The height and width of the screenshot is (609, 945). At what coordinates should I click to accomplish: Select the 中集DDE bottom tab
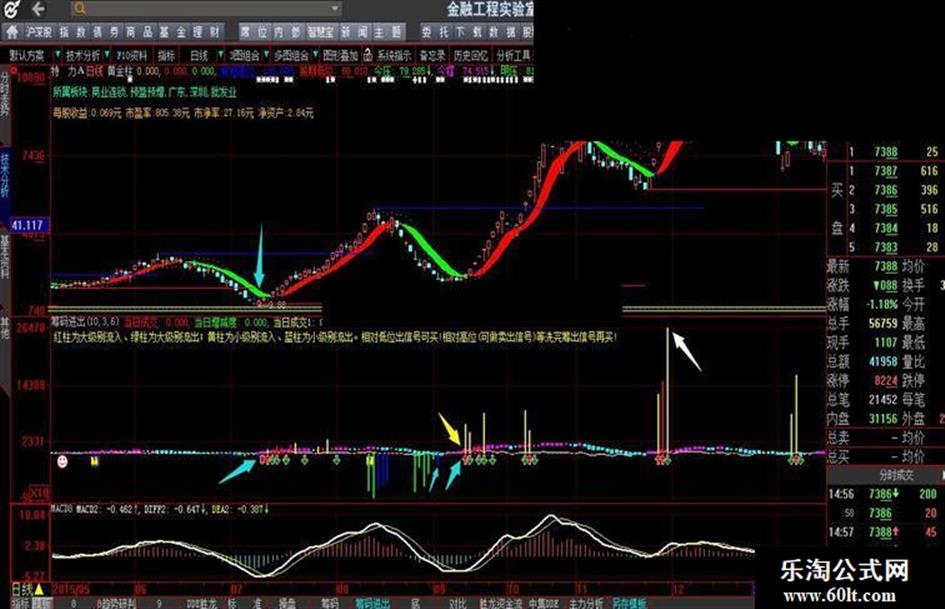point(543,603)
